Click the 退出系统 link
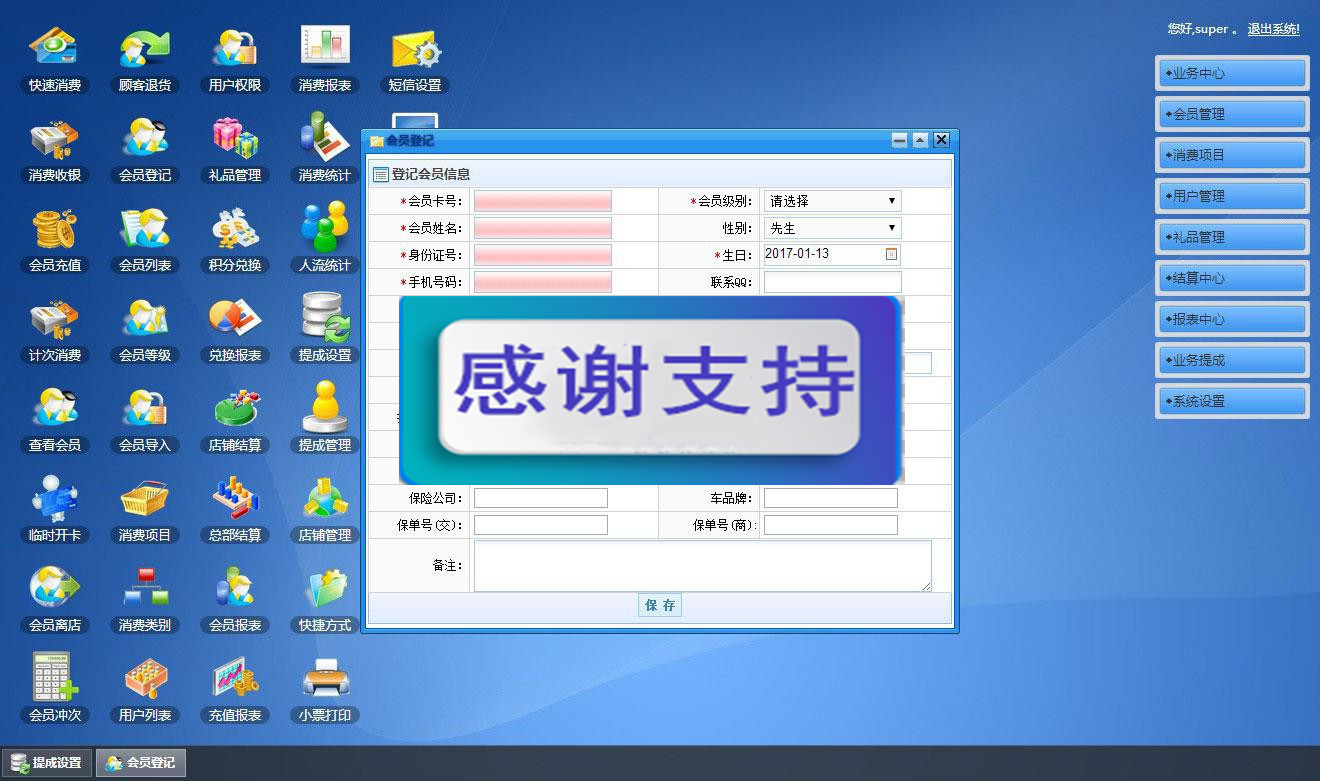Image resolution: width=1320 pixels, height=781 pixels. tap(1273, 29)
